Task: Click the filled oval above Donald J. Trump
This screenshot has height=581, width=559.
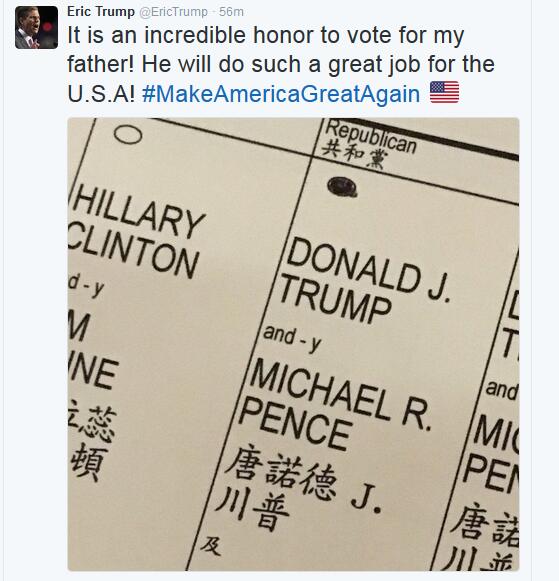Action: tap(342, 186)
